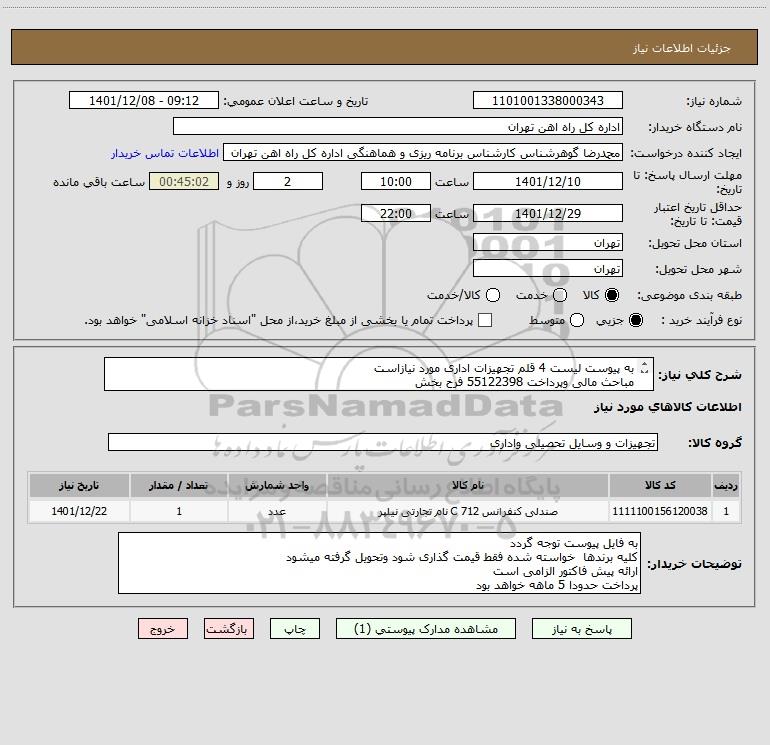Toggle the اسناد خزانه اسلامی payment checkbox
Viewport: 770px width, 745px height.
(485, 320)
